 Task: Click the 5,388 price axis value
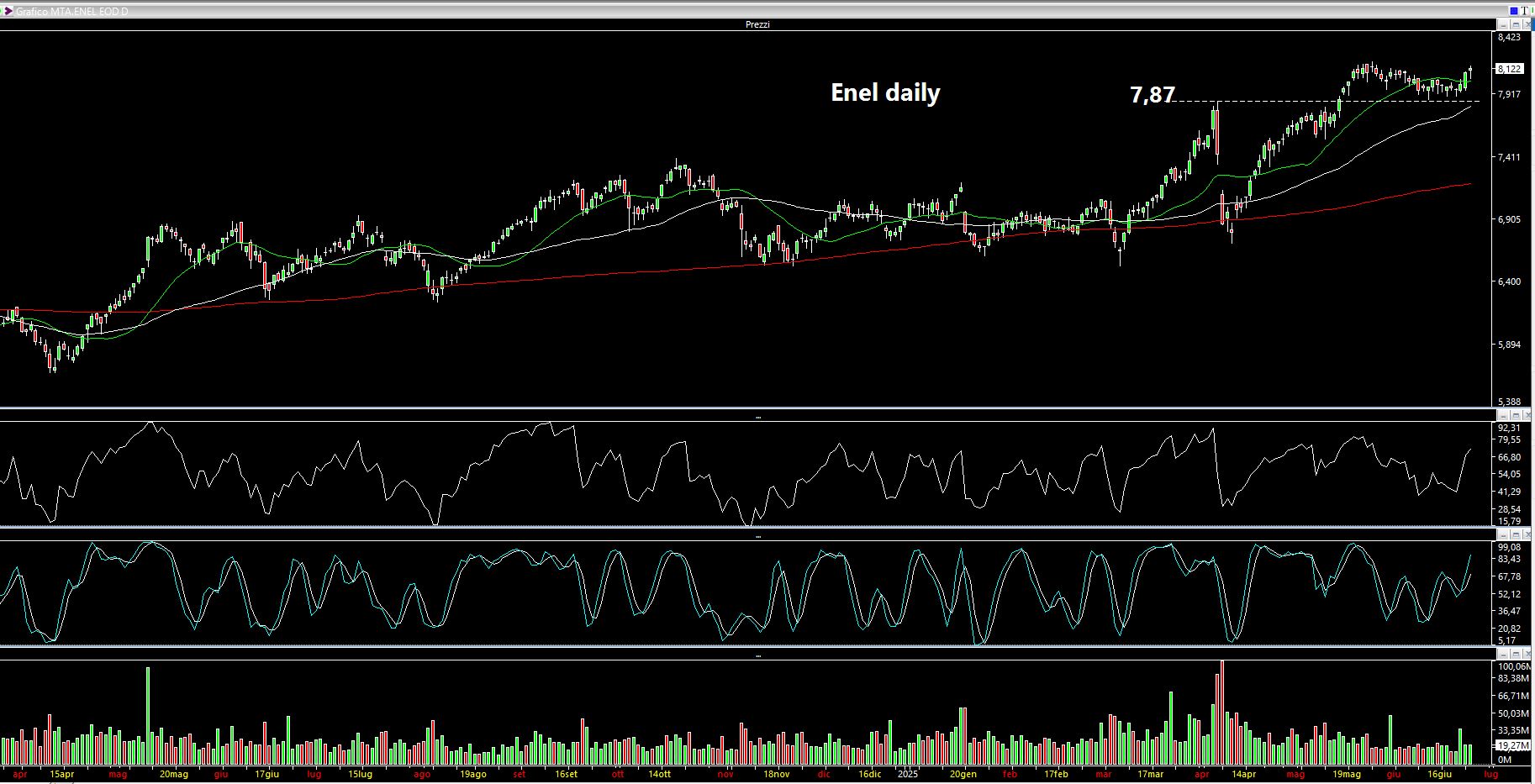pos(1509,402)
